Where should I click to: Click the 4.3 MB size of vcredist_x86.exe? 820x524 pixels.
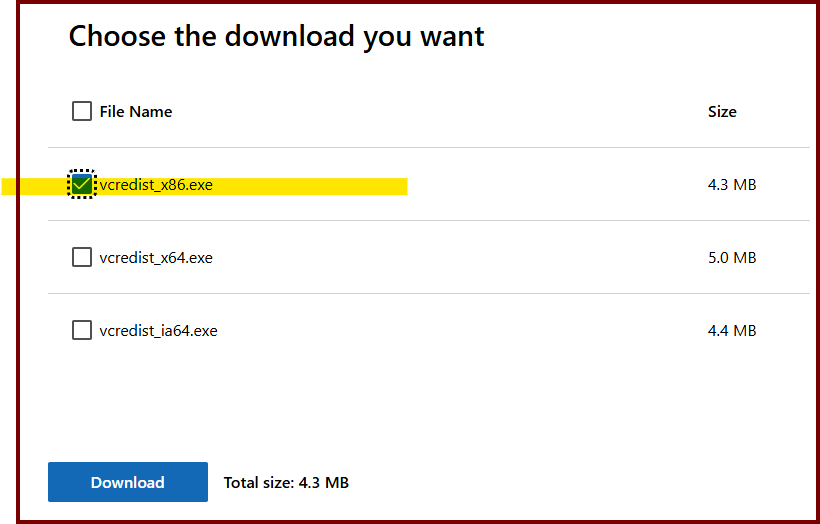coord(731,185)
